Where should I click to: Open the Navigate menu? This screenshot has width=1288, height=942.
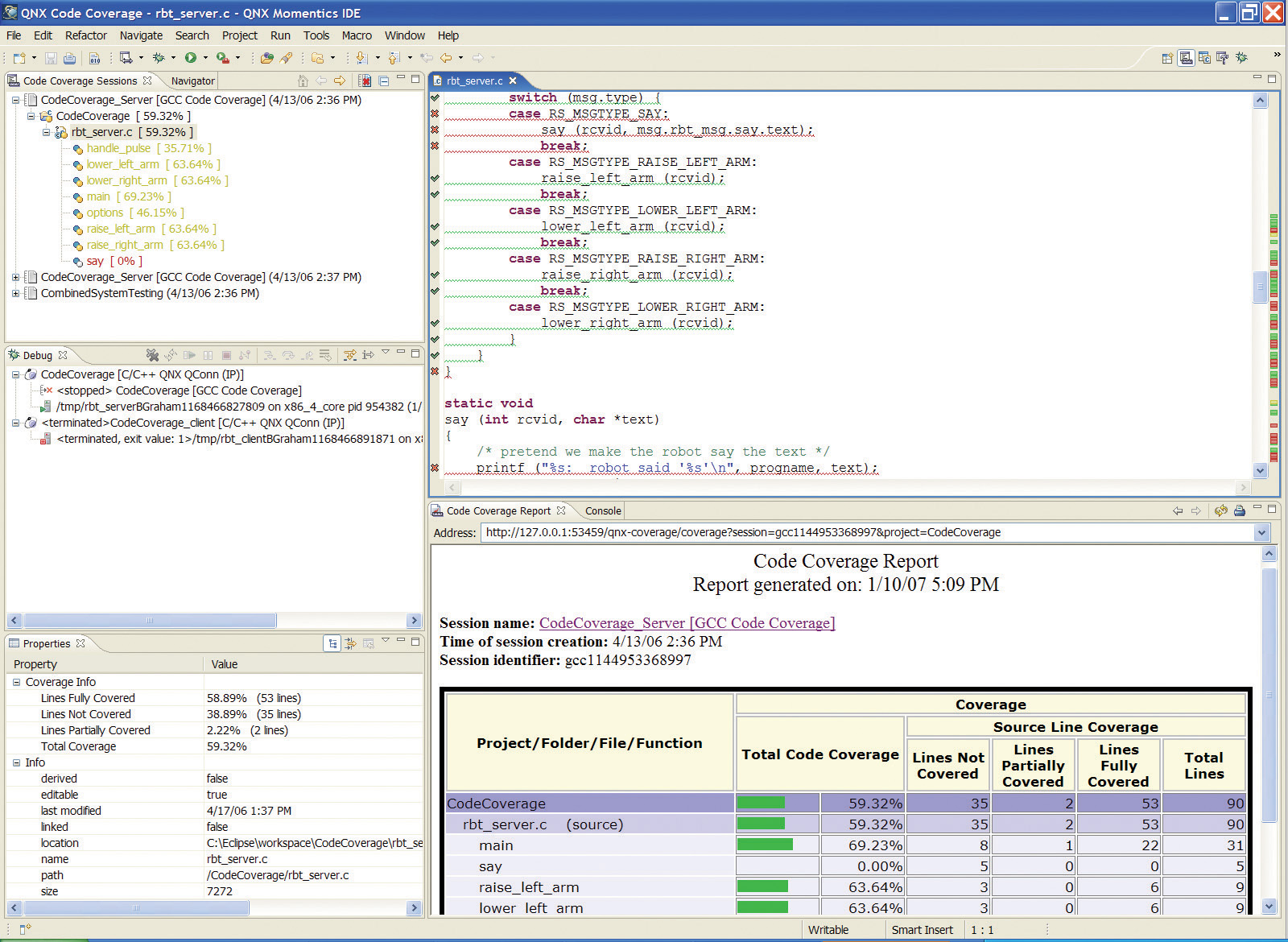[141, 35]
